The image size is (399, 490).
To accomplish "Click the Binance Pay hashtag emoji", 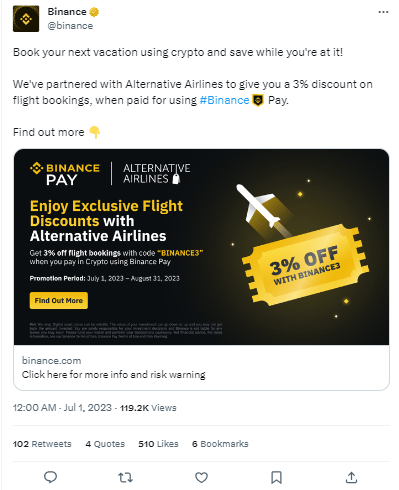I will point(258,100).
